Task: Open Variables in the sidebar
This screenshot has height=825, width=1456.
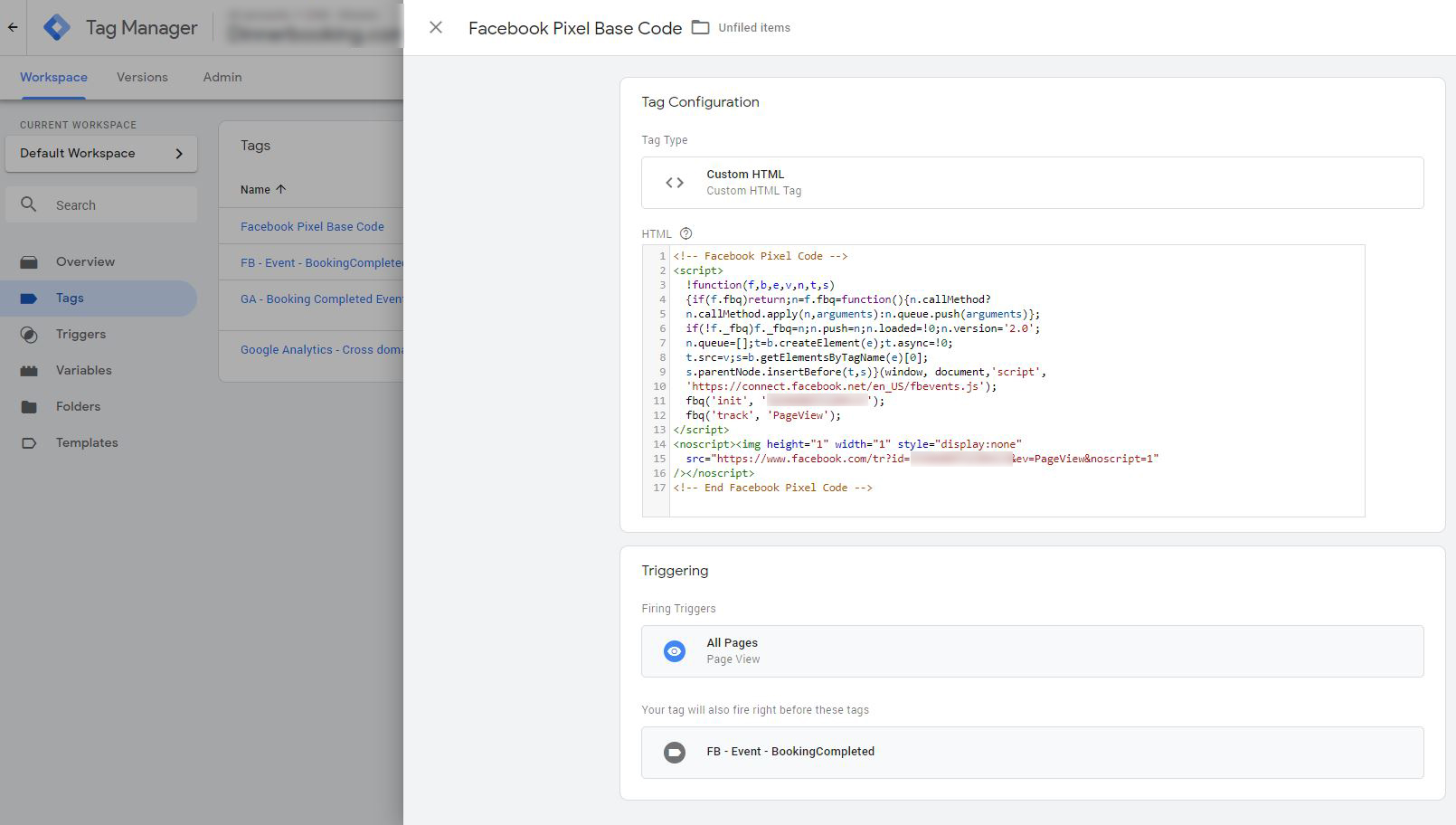Action: [83, 370]
